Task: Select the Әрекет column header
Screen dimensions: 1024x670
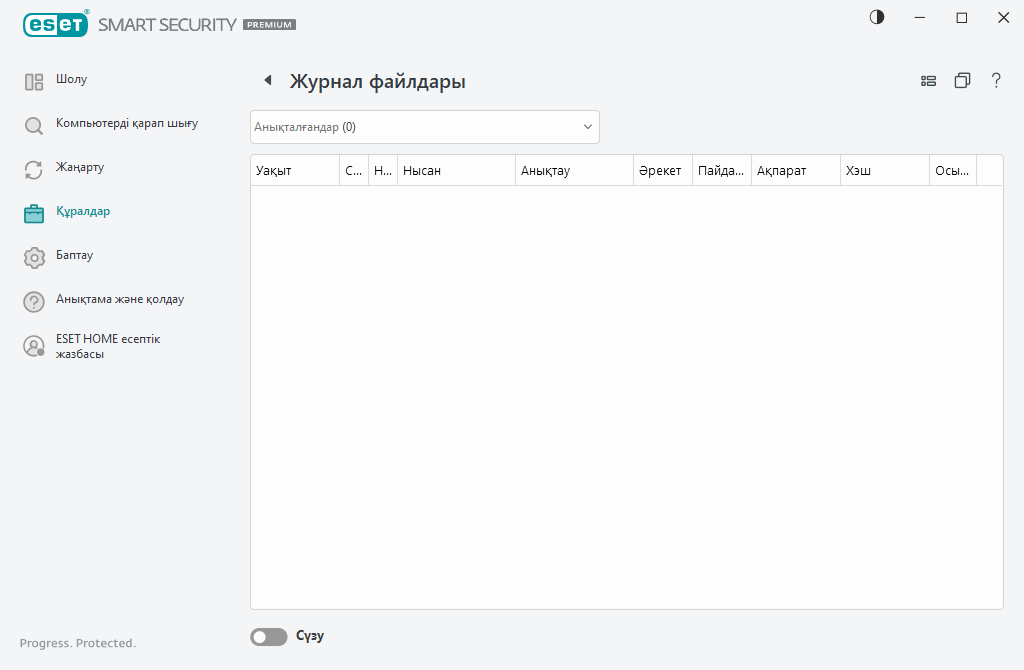Action: tap(661, 170)
